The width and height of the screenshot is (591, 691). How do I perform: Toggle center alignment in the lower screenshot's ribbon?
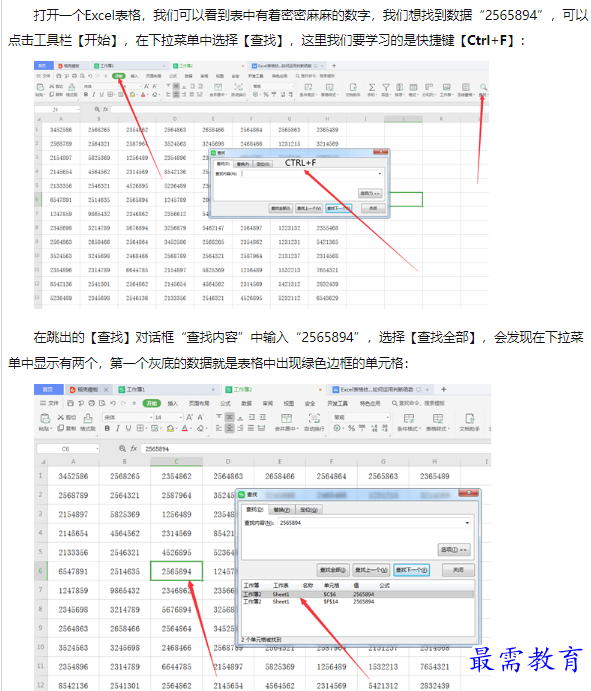[x=230, y=428]
